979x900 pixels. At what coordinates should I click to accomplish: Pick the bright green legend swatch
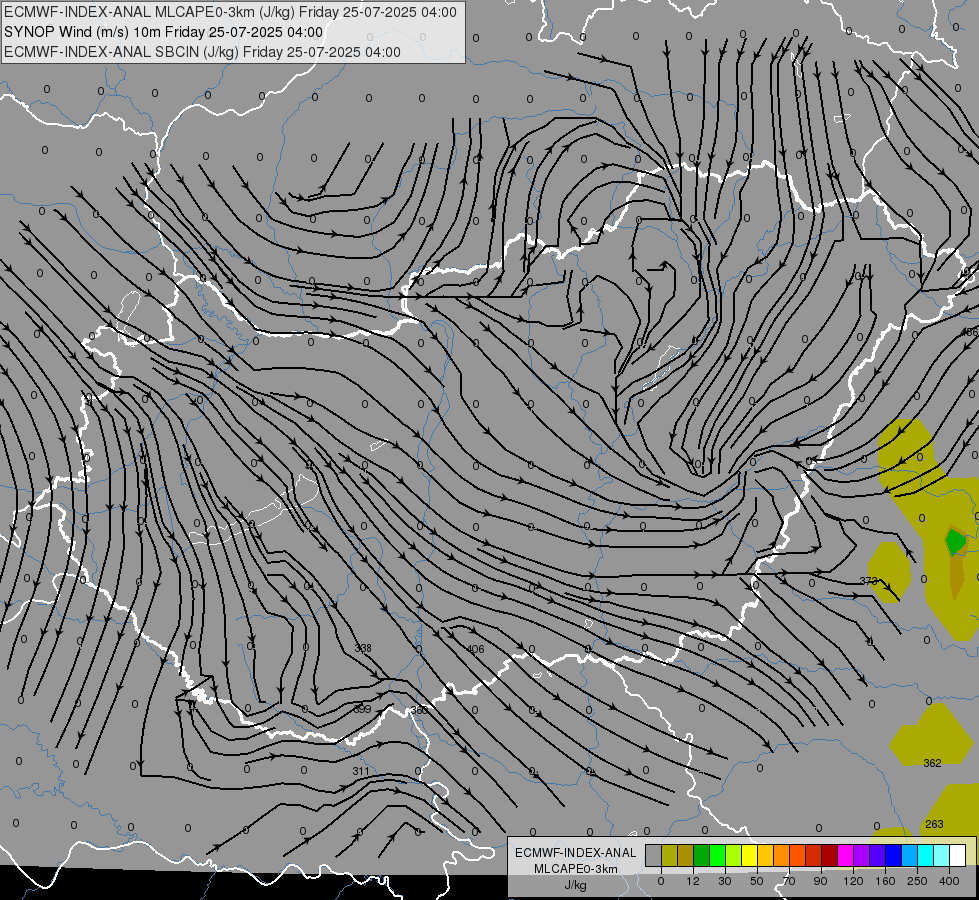[x=718, y=856]
